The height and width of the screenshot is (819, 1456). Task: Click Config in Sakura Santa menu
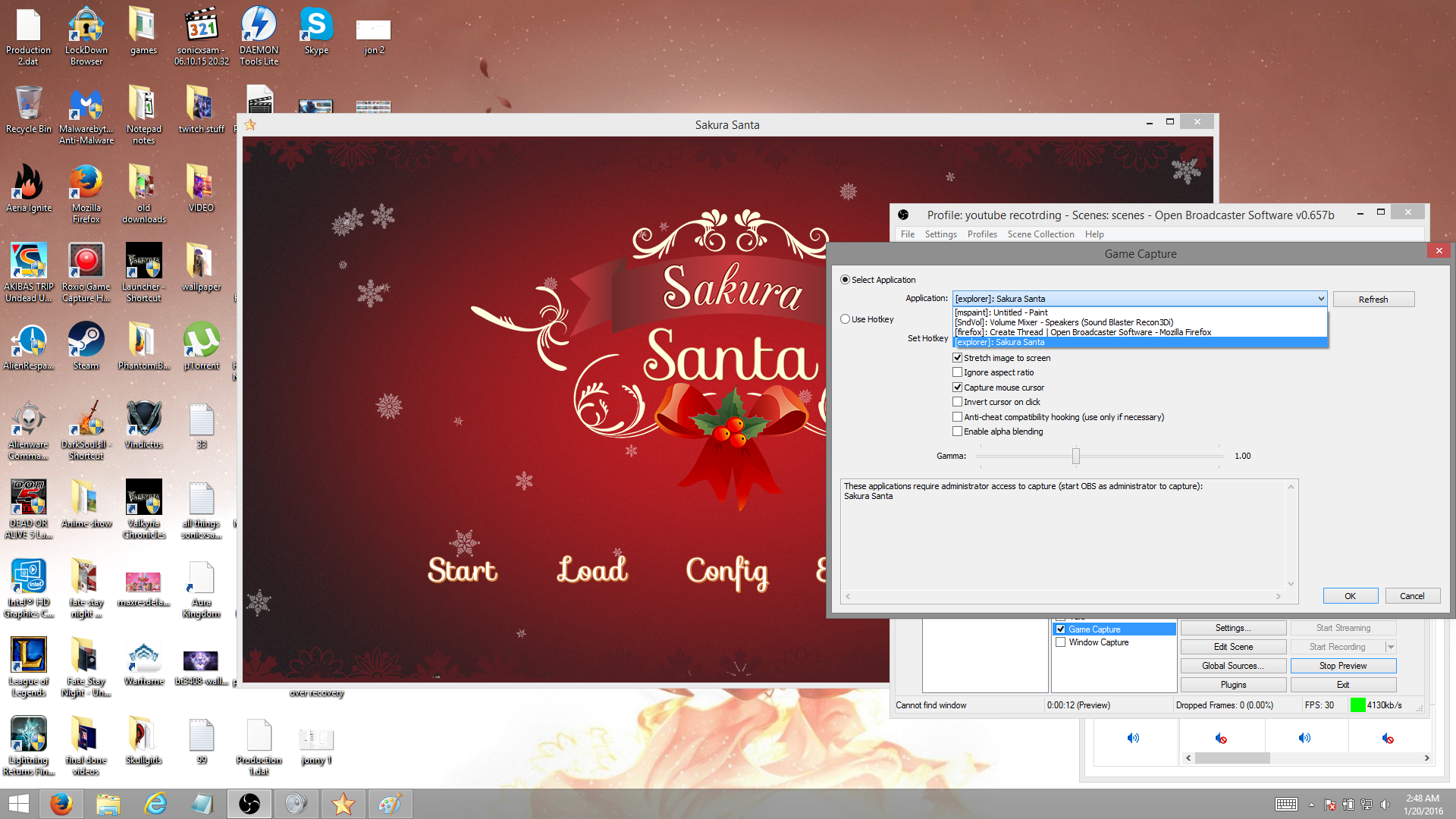[727, 573]
